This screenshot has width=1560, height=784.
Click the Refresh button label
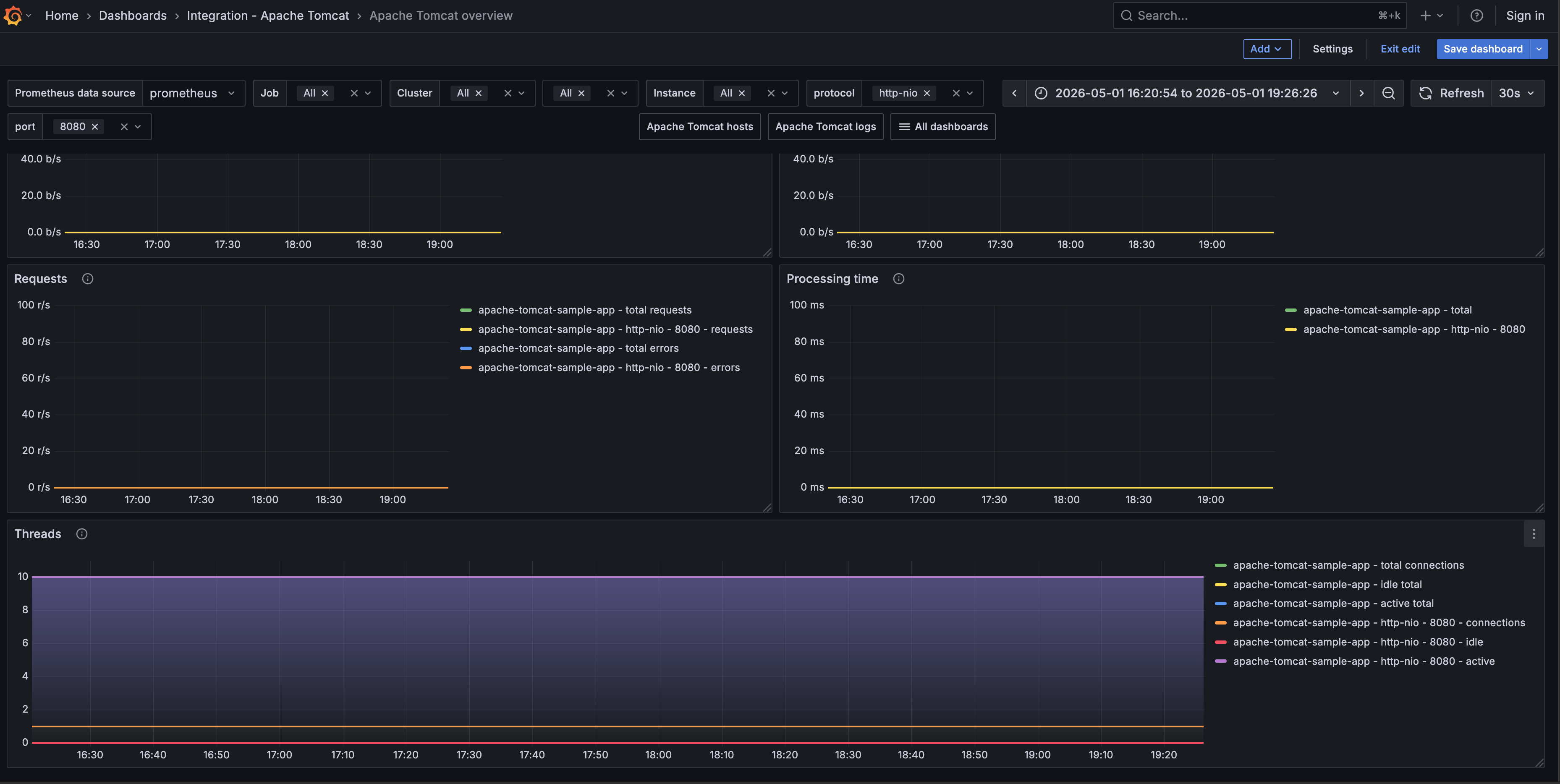[1461, 93]
